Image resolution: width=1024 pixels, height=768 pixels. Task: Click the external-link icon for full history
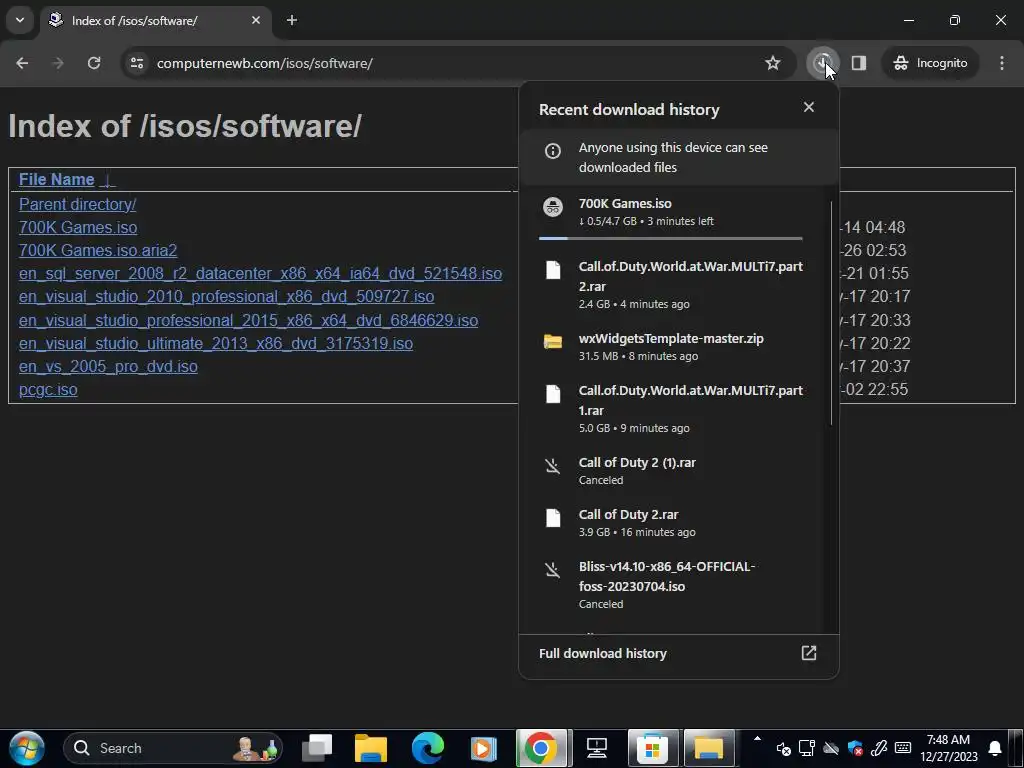click(x=808, y=653)
